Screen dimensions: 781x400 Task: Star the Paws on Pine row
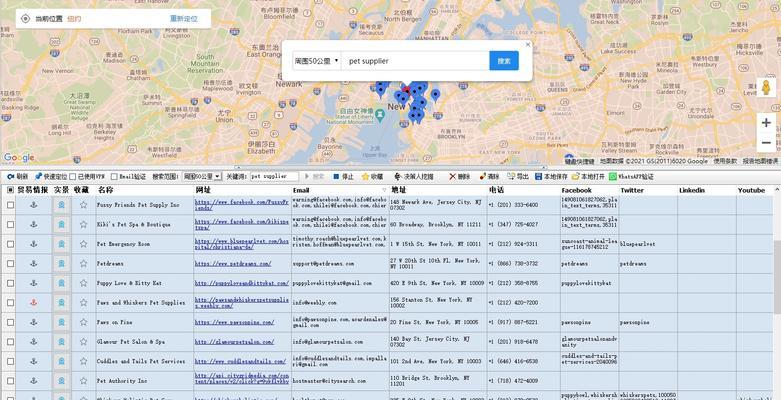(83, 322)
